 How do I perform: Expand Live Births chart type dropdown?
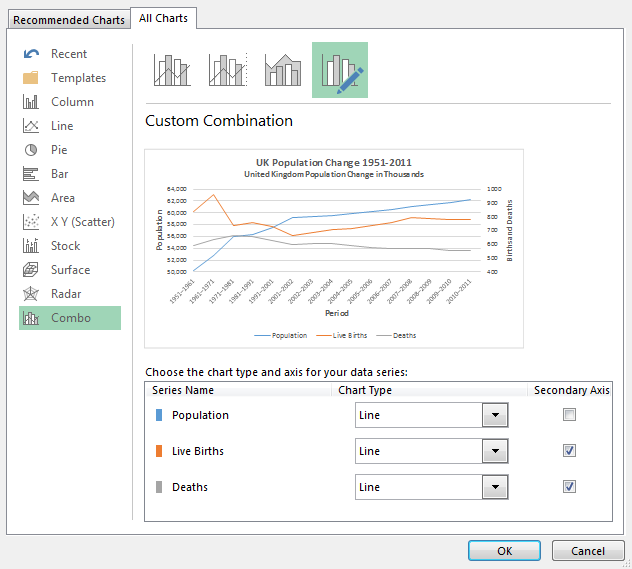click(495, 452)
